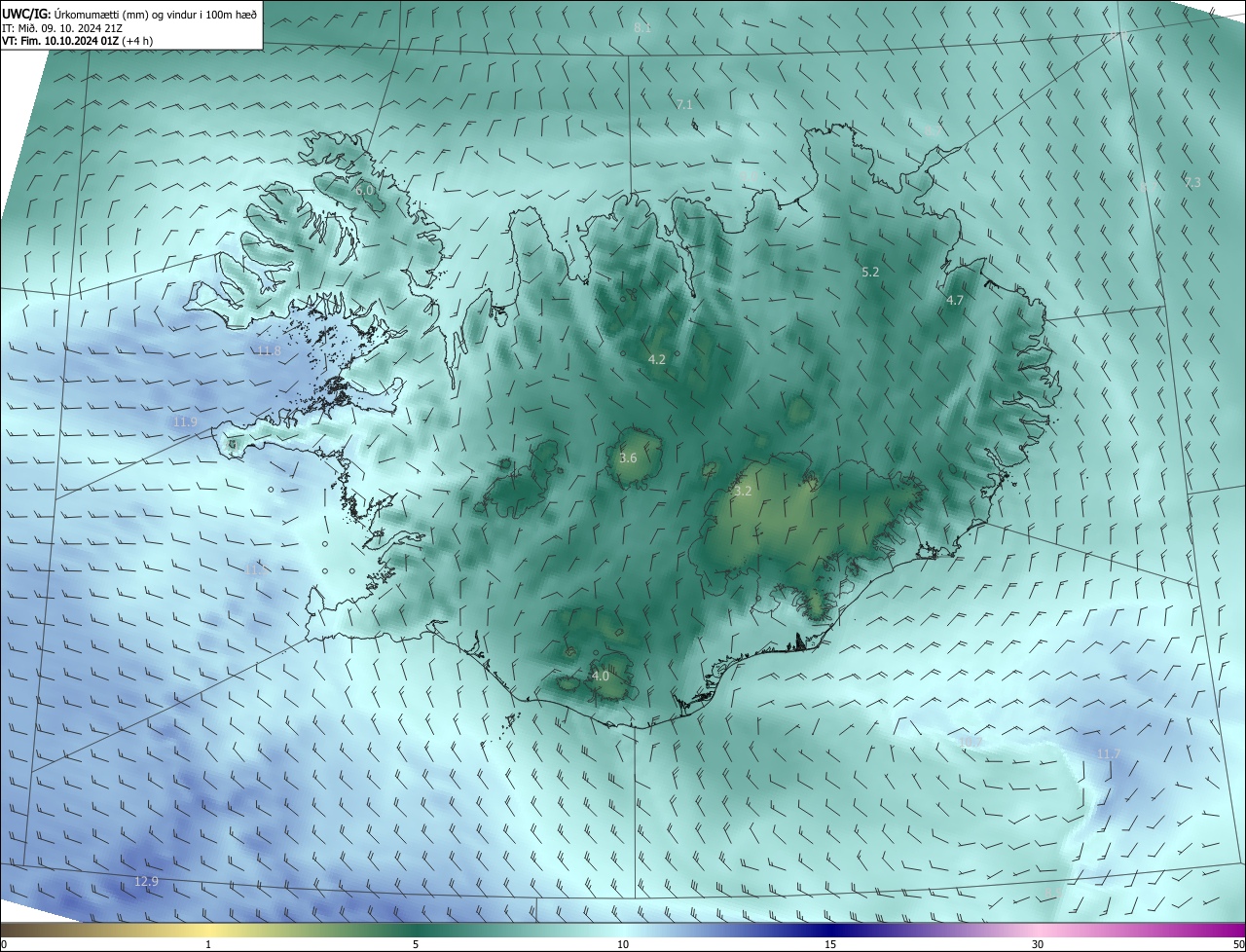Click the map value label 11.8
1246x952 pixels.
(269, 350)
